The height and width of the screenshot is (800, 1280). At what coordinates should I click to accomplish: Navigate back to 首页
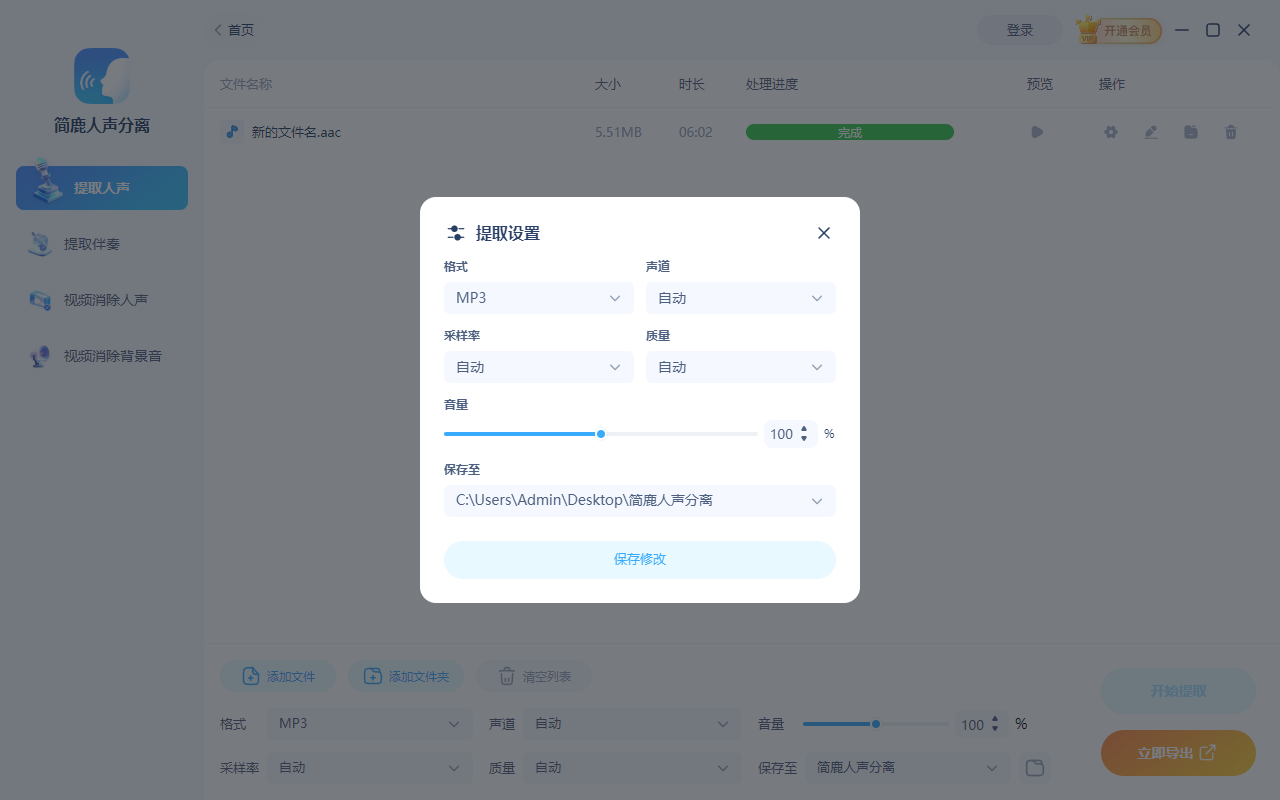click(x=233, y=30)
